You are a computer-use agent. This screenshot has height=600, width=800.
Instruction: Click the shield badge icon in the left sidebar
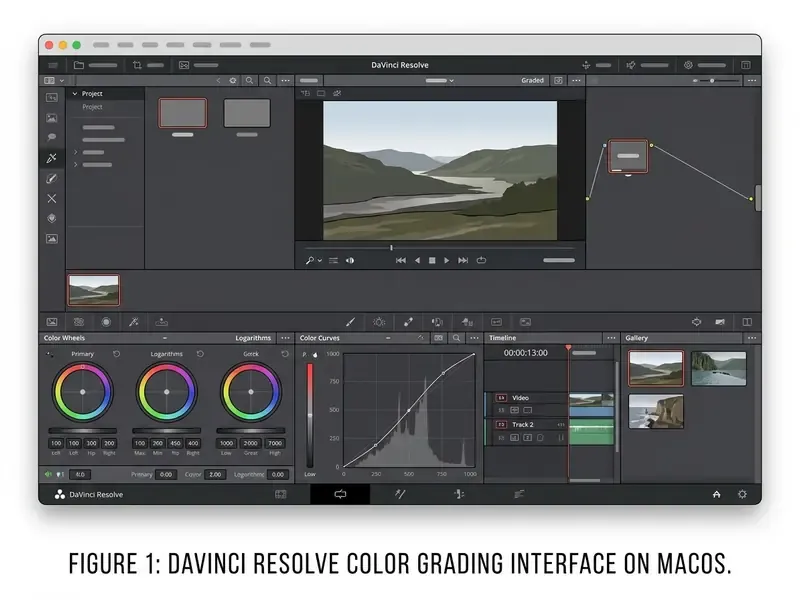(52, 218)
